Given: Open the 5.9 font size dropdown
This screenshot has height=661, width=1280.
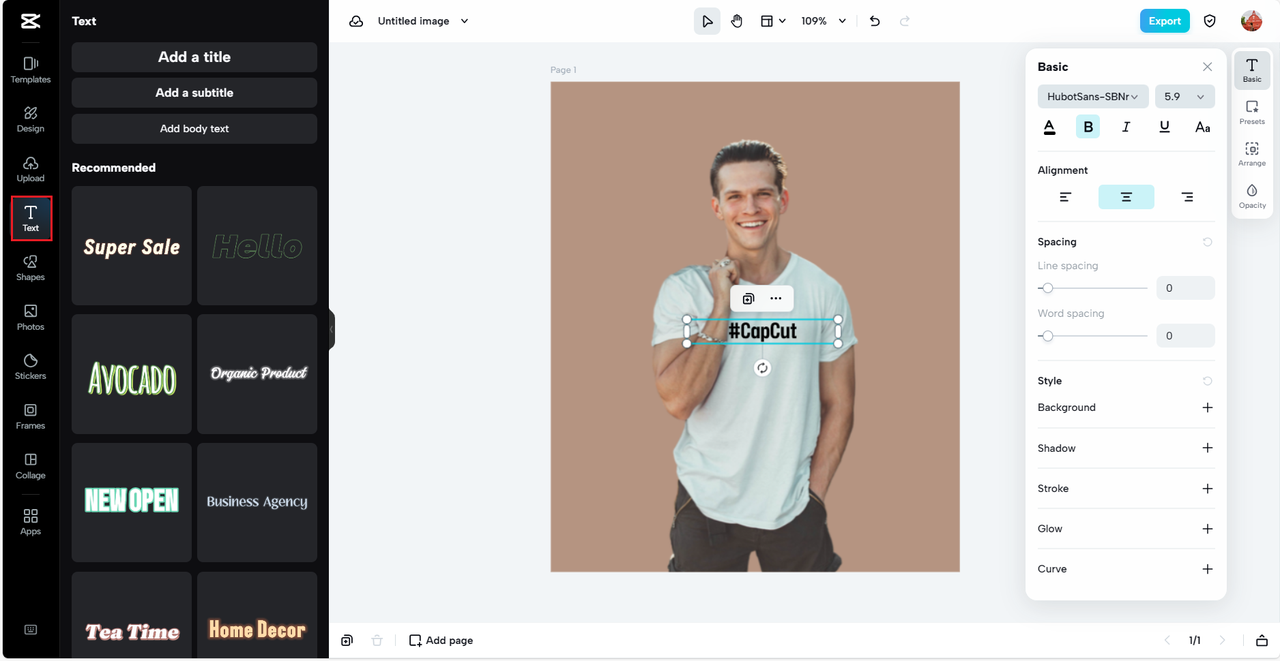Looking at the screenshot, I should coord(1185,97).
